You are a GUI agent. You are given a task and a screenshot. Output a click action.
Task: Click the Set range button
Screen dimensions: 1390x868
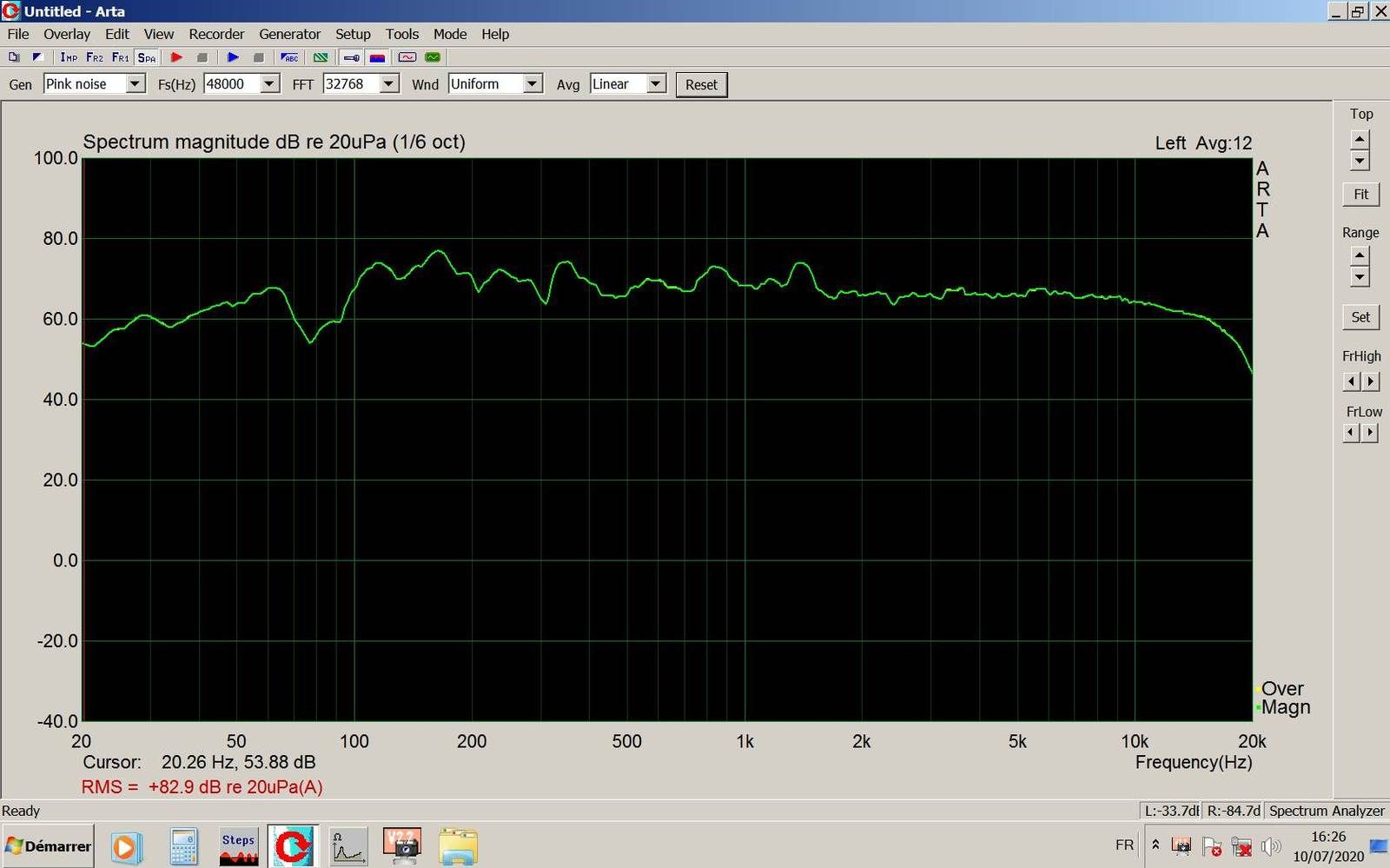1360,317
